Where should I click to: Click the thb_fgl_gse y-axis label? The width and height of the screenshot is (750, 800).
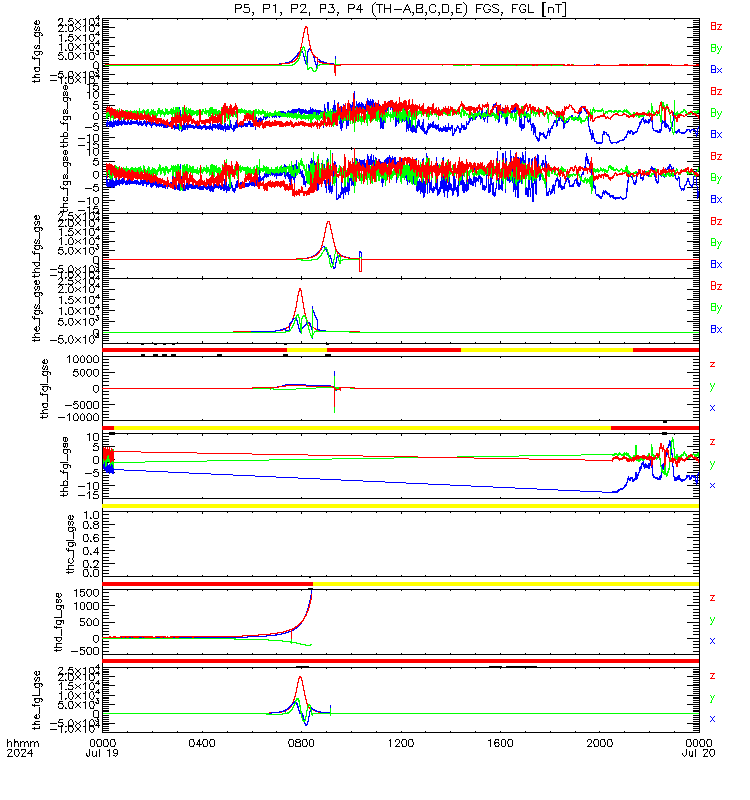[65, 466]
